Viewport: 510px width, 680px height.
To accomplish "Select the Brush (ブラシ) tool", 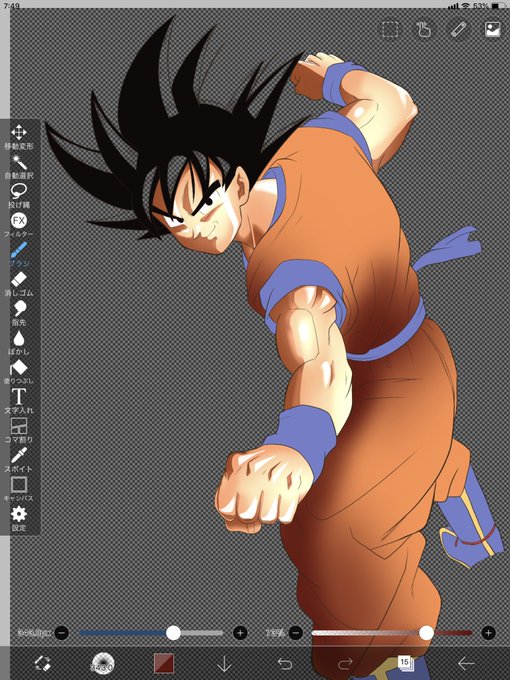I will [x=19, y=255].
